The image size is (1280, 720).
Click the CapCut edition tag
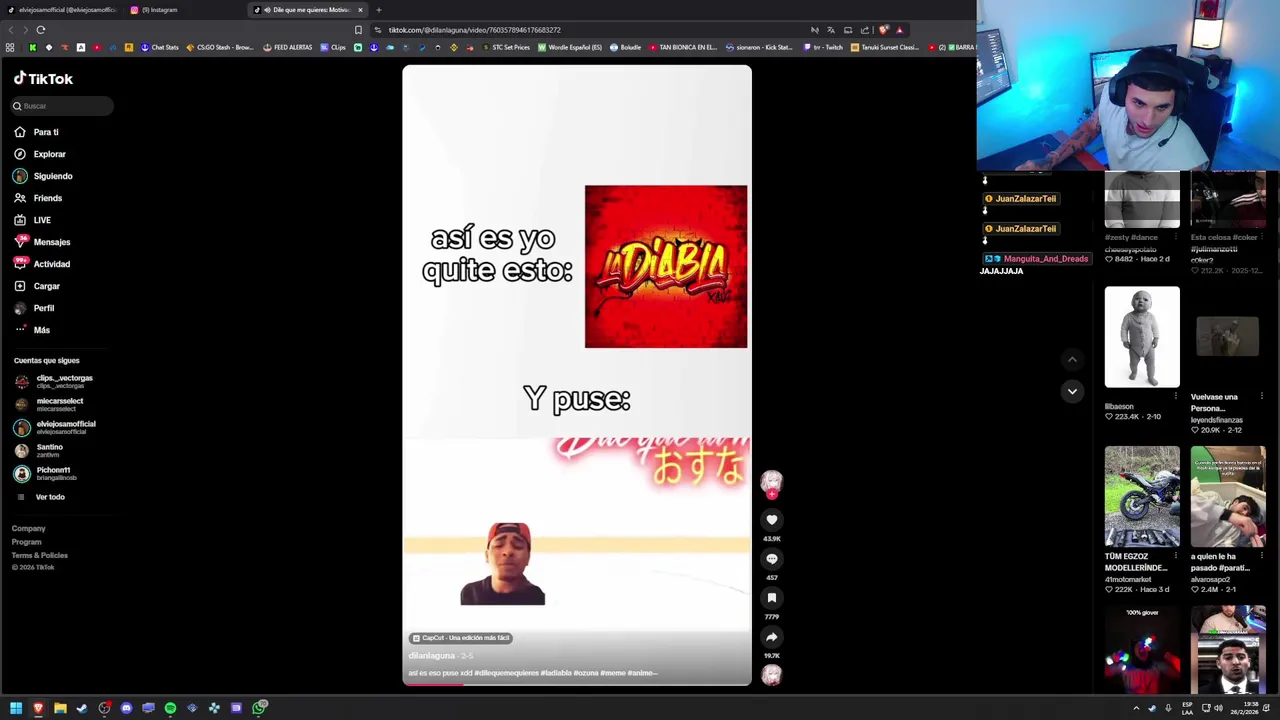(x=461, y=638)
